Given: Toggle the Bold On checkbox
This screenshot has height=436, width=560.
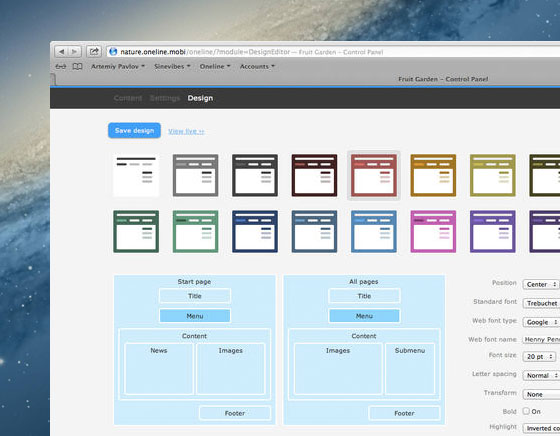Looking at the screenshot, I should [526, 411].
